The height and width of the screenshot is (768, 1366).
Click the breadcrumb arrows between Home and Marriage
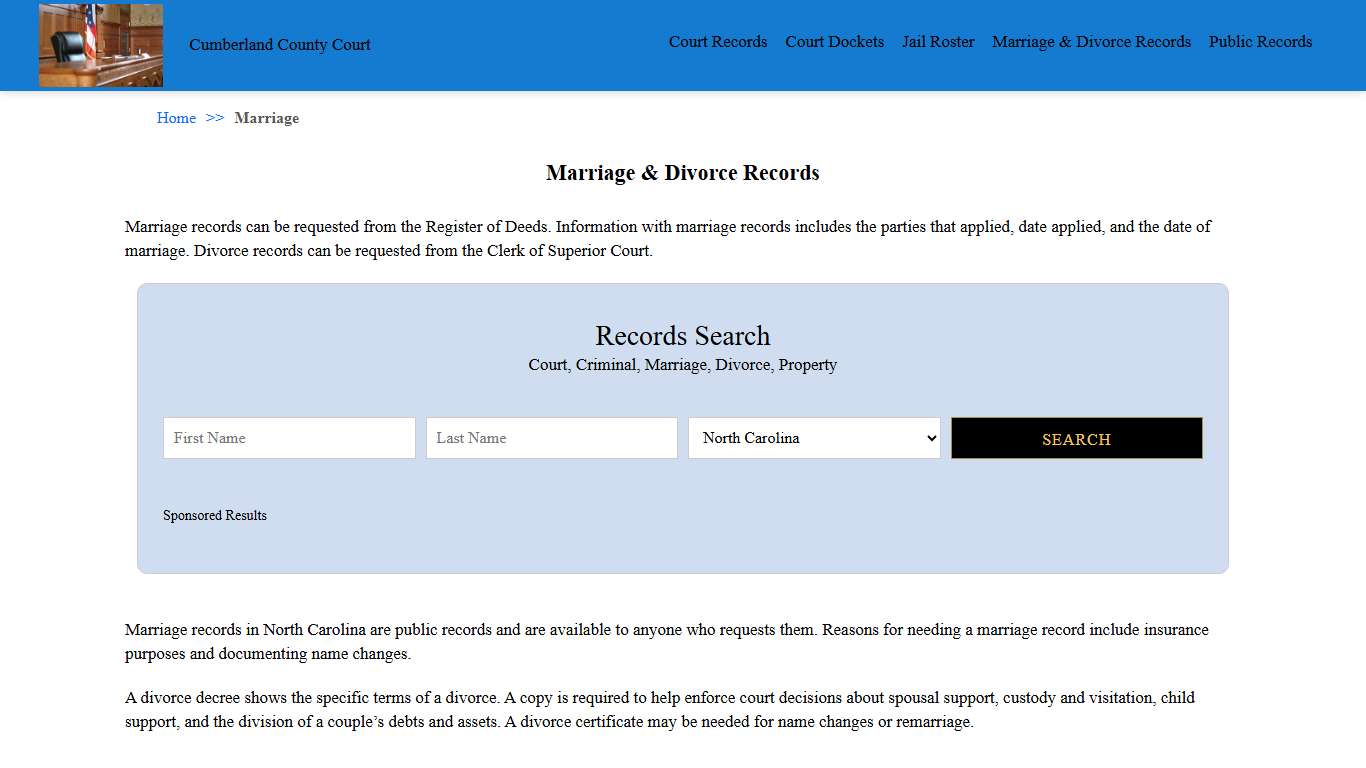tap(213, 118)
